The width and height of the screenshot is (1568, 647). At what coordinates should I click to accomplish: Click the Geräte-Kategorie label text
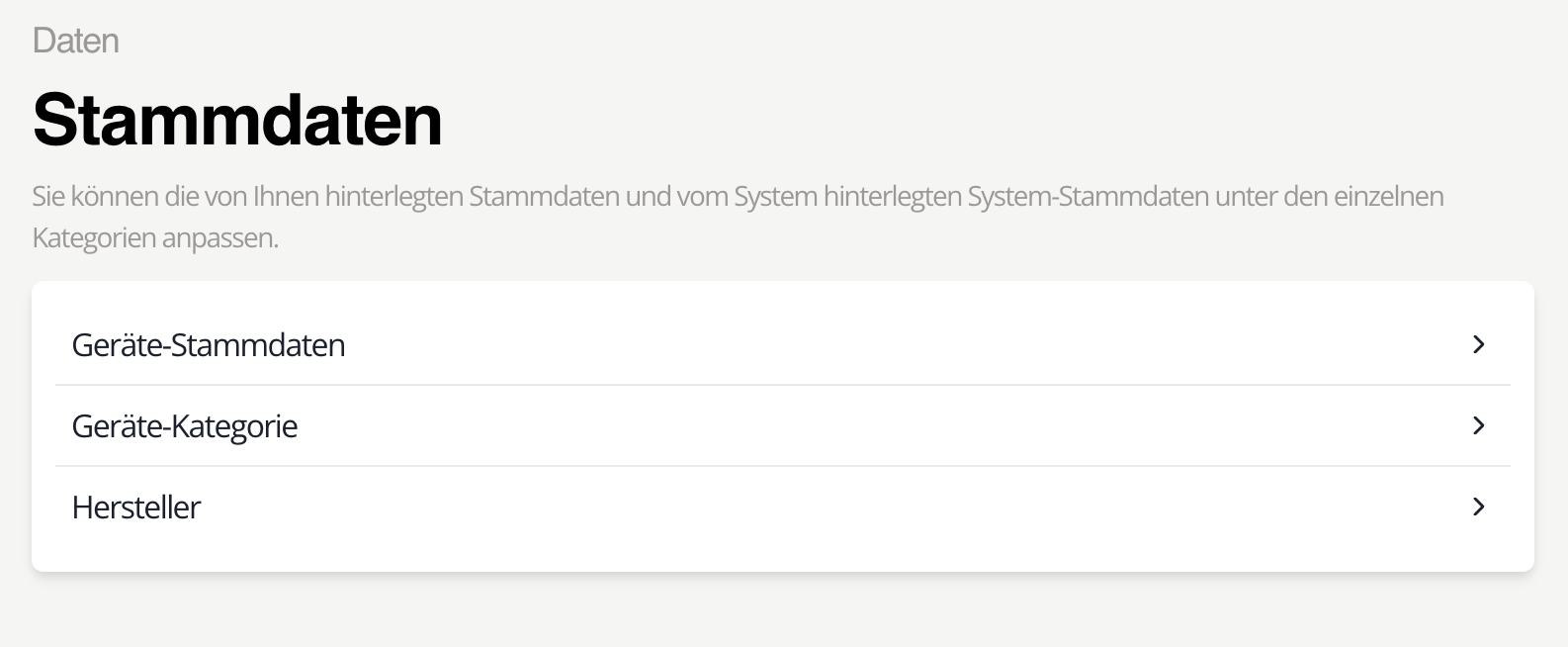pyautogui.click(x=185, y=426)
